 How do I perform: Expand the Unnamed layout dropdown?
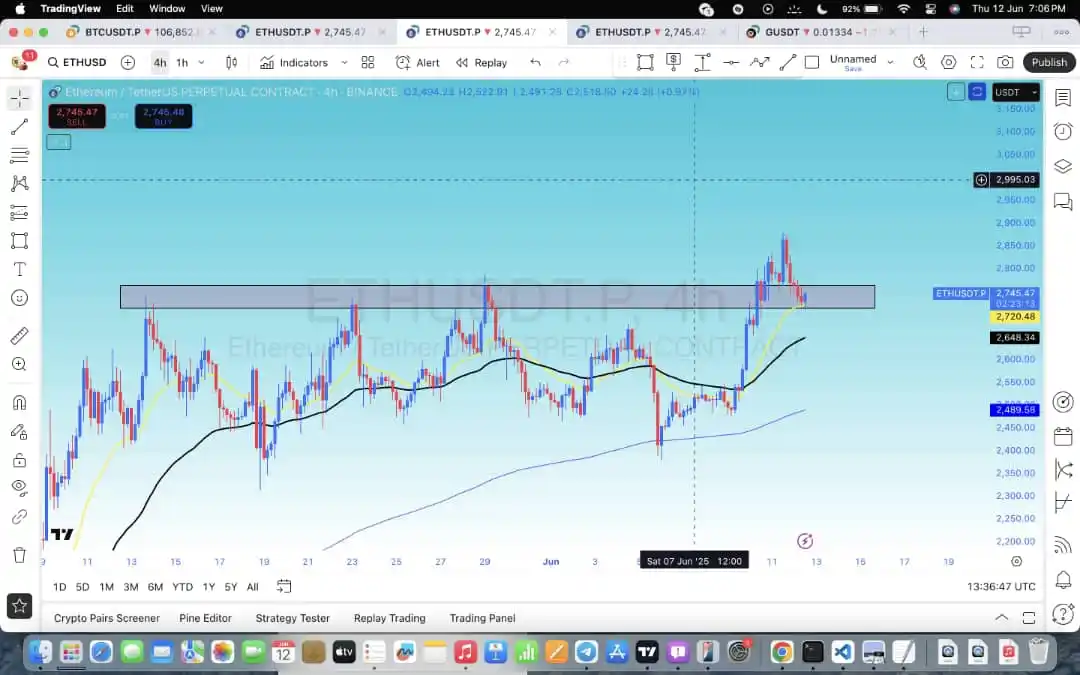pos(890,62)
